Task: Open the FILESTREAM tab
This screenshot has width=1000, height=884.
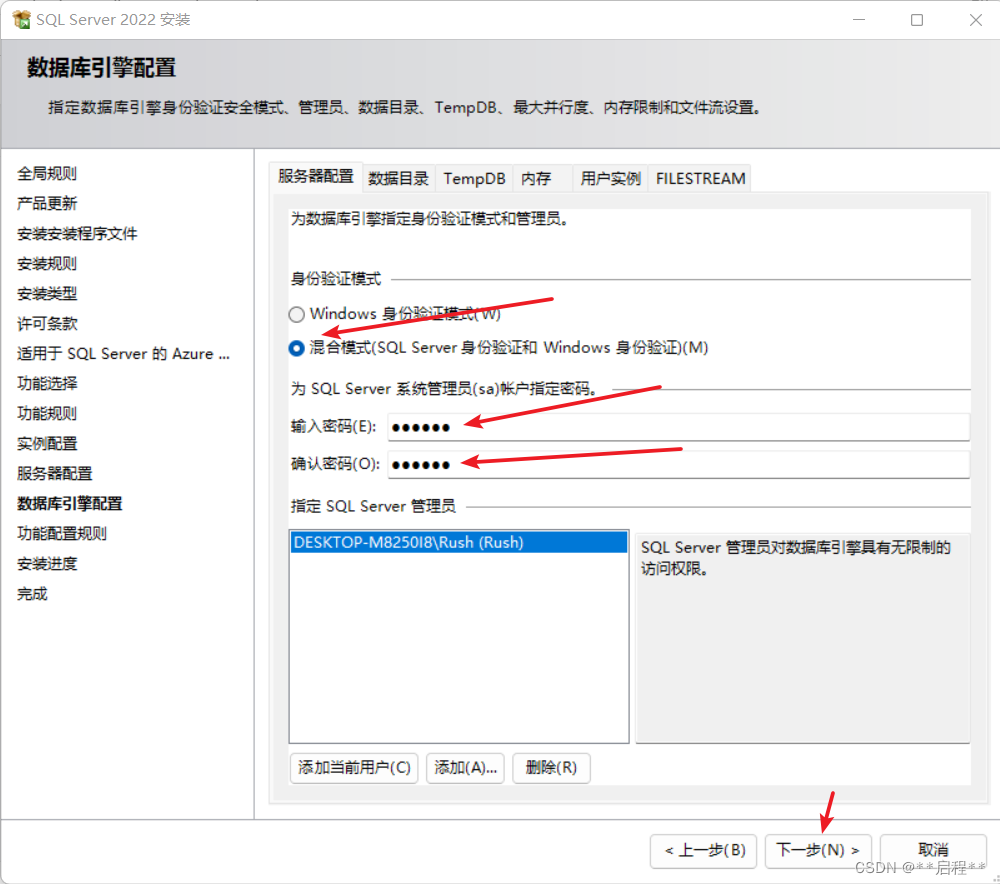Action: point(700,179)
